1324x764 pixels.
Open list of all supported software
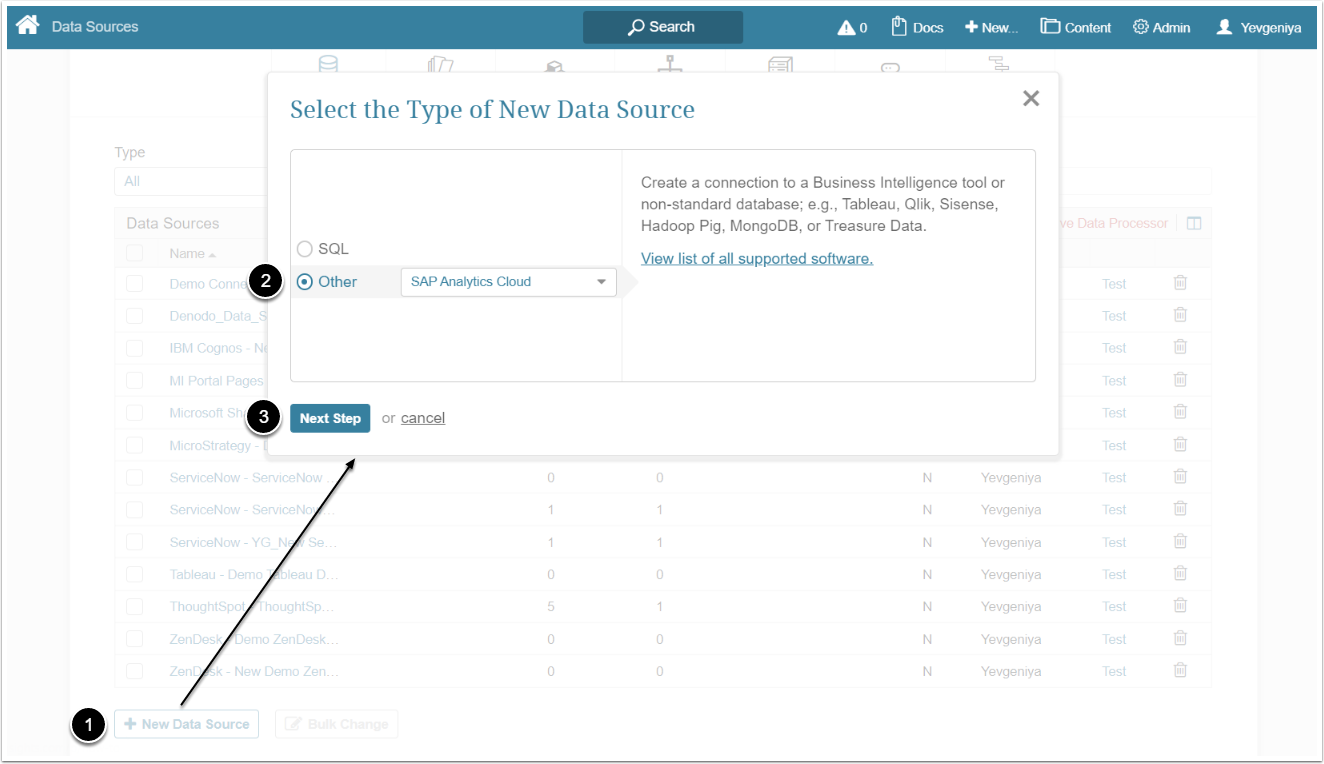coord(757,259)
